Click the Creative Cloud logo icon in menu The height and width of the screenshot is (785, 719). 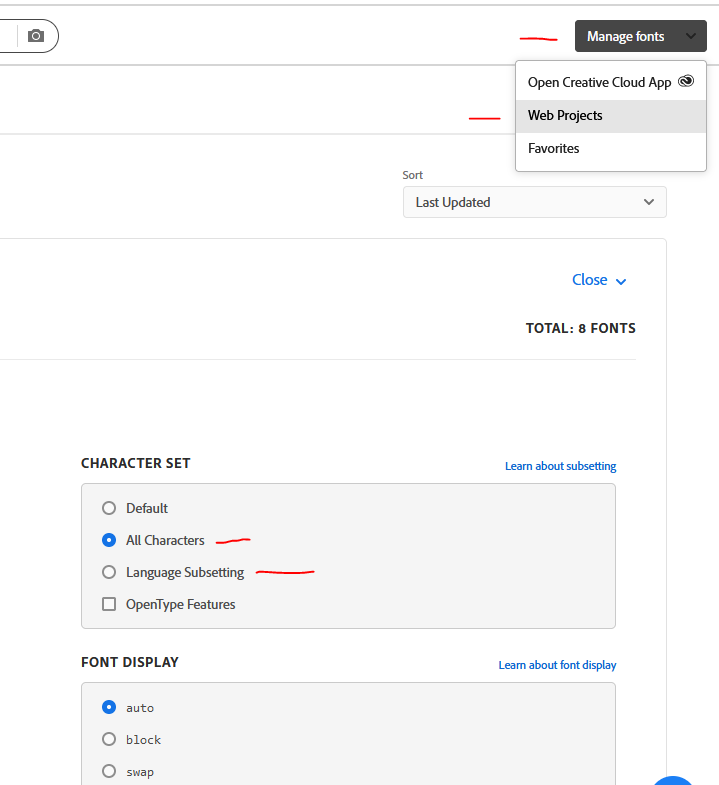[x=686, y=82]
